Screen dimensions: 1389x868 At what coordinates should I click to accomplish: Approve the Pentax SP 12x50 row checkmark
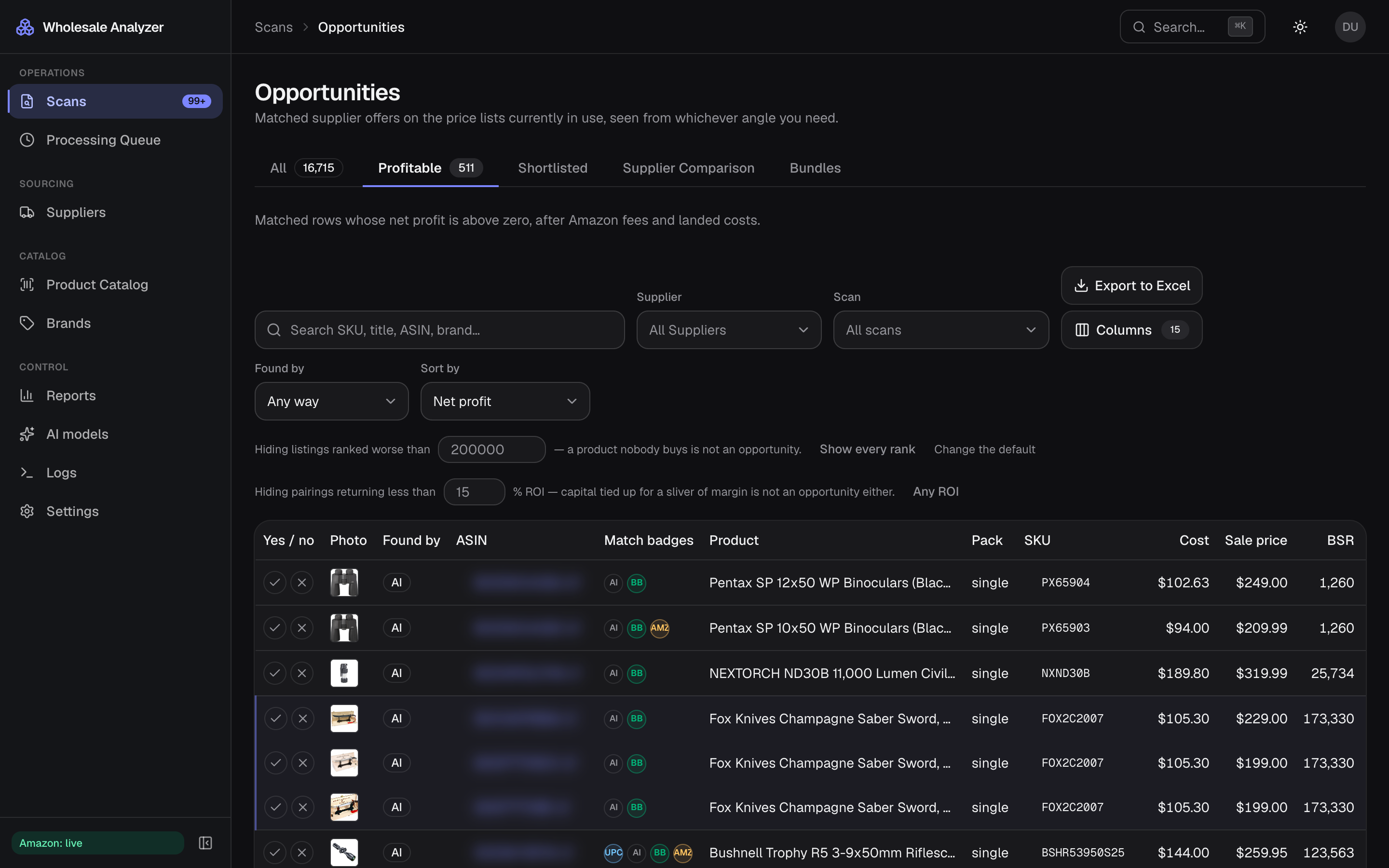275,583
